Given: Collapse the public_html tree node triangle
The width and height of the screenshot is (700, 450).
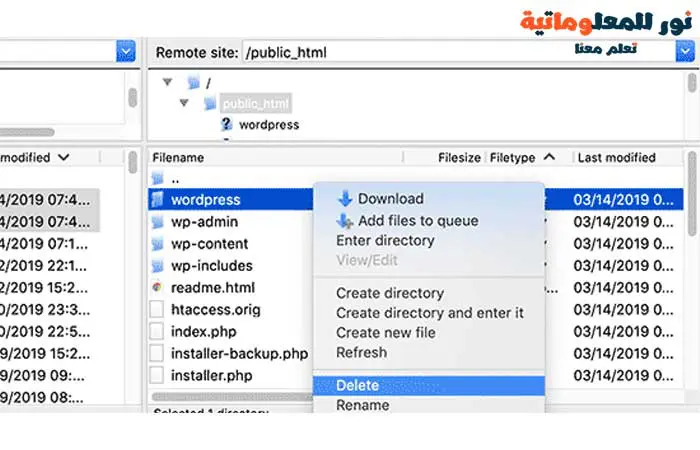Looking at the screenshot, I should coord(184,103).
